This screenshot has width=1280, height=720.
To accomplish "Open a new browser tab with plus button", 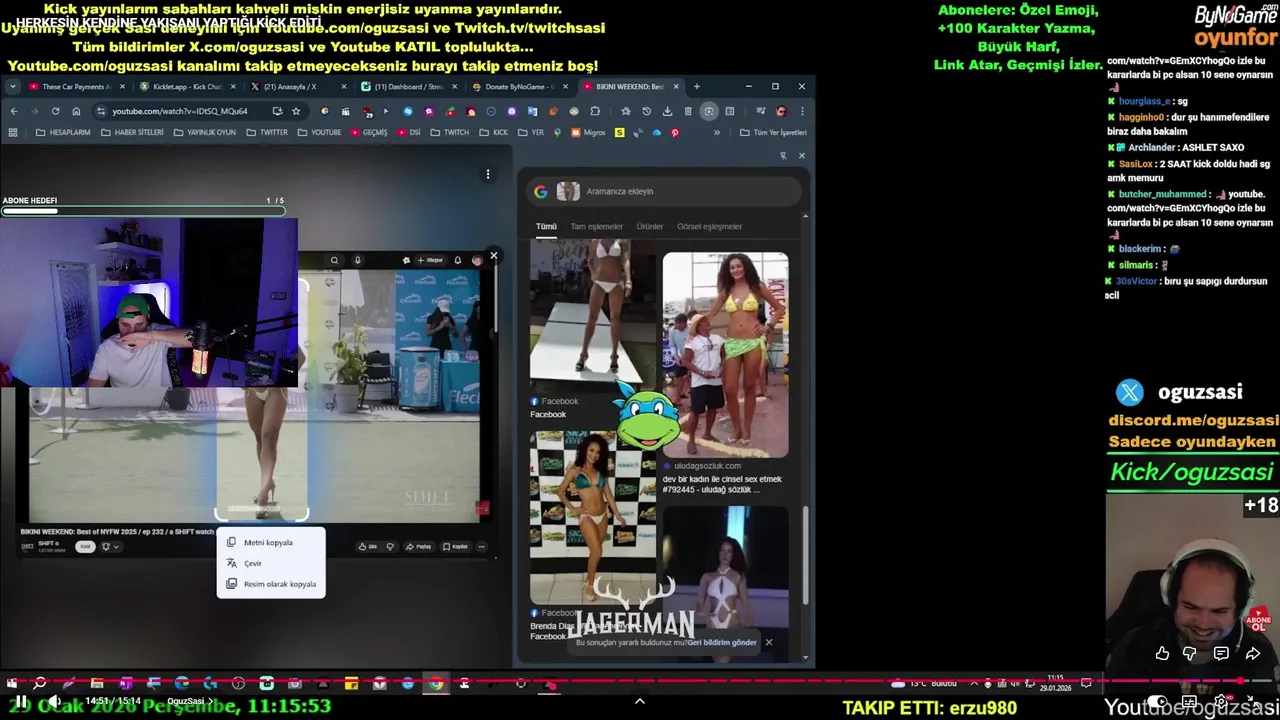I will tap(697, 87).
